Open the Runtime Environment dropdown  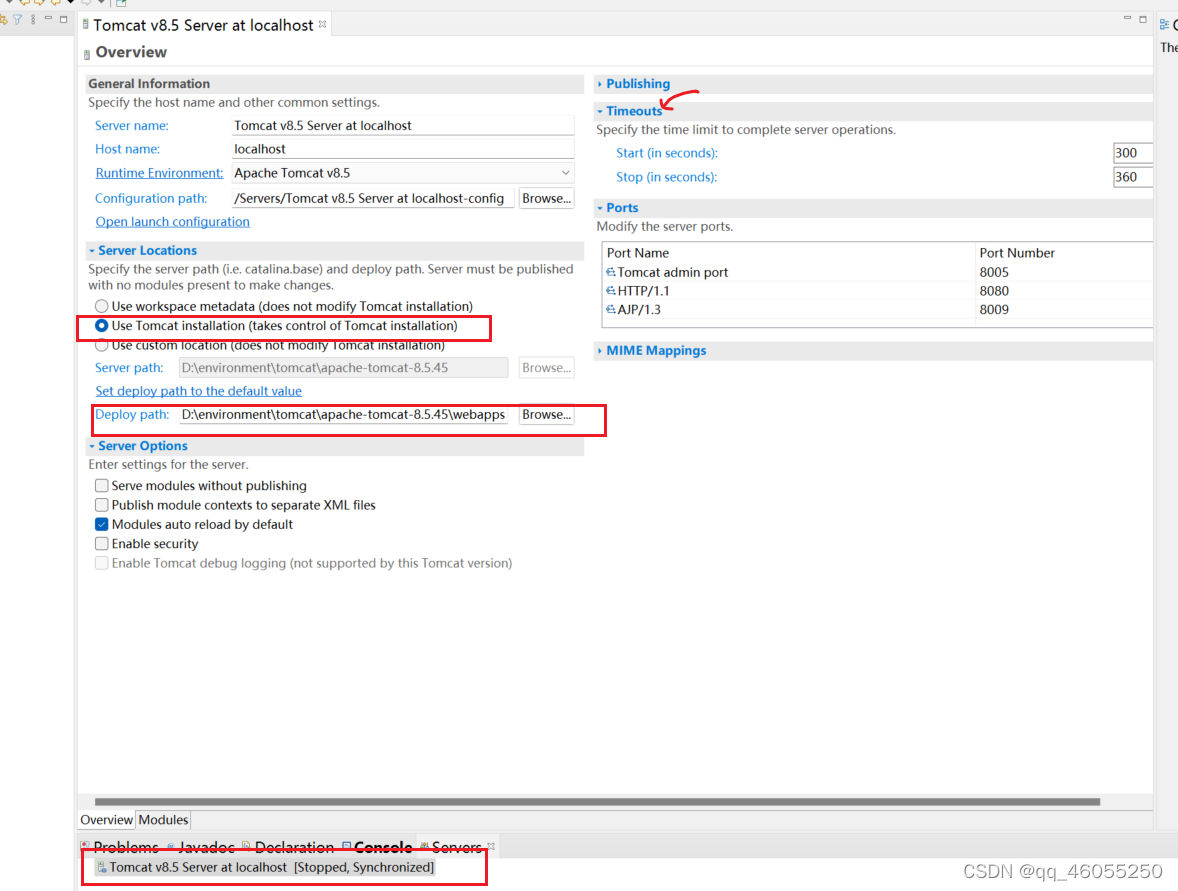click(x=566, y=173)
